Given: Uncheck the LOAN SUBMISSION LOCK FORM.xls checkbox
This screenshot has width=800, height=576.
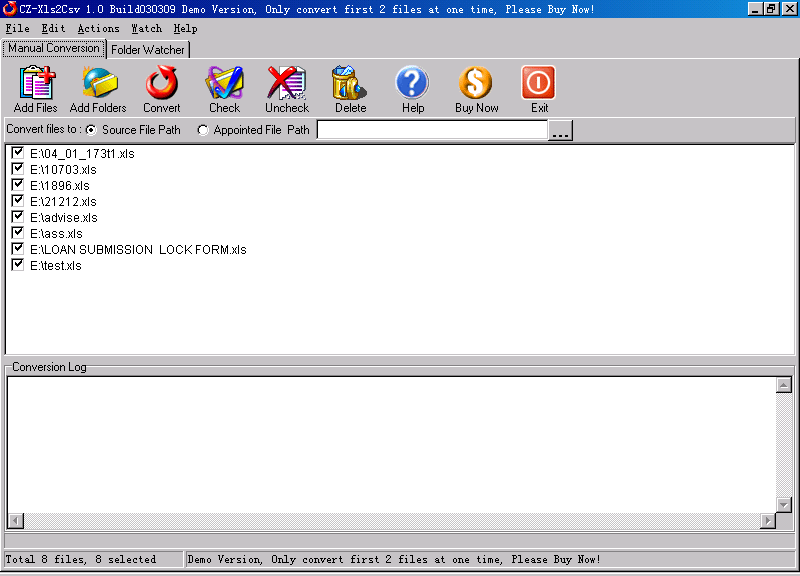Looking at the screenshot, I should 18,248.
